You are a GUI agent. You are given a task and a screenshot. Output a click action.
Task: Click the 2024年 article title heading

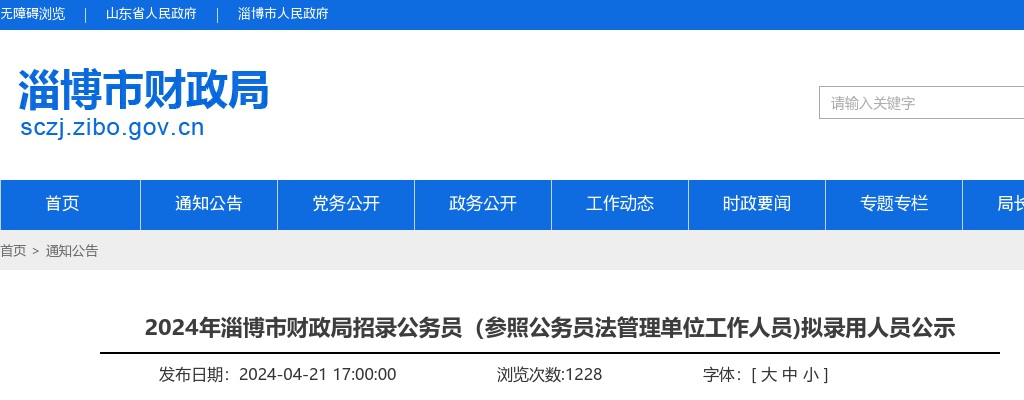tap(550, 327)
